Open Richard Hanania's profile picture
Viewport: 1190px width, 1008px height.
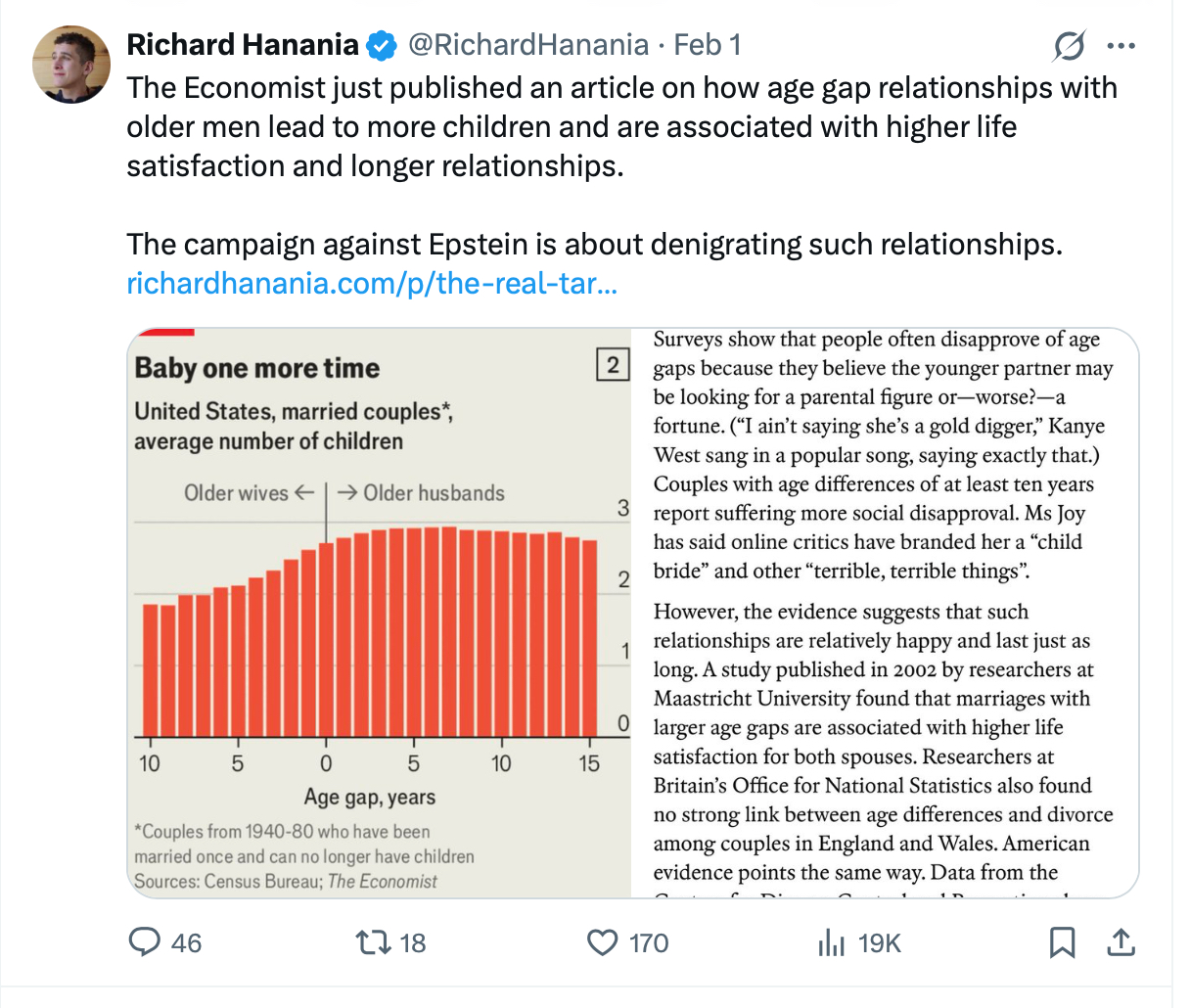tap(70, 65)
